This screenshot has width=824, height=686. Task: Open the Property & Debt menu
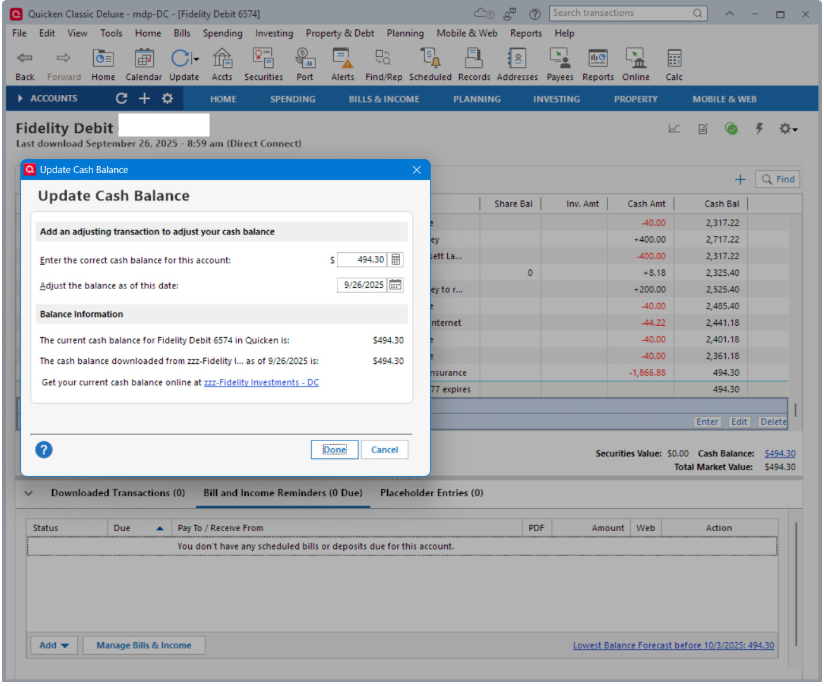click(340, 33)
